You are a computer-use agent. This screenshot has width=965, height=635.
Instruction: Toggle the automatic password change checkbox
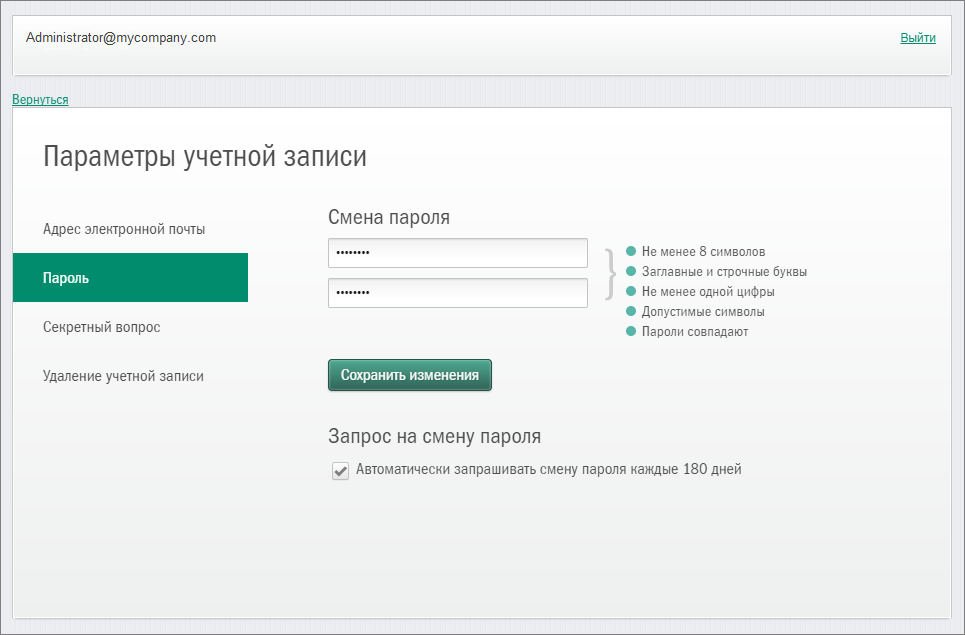[340, 470]
